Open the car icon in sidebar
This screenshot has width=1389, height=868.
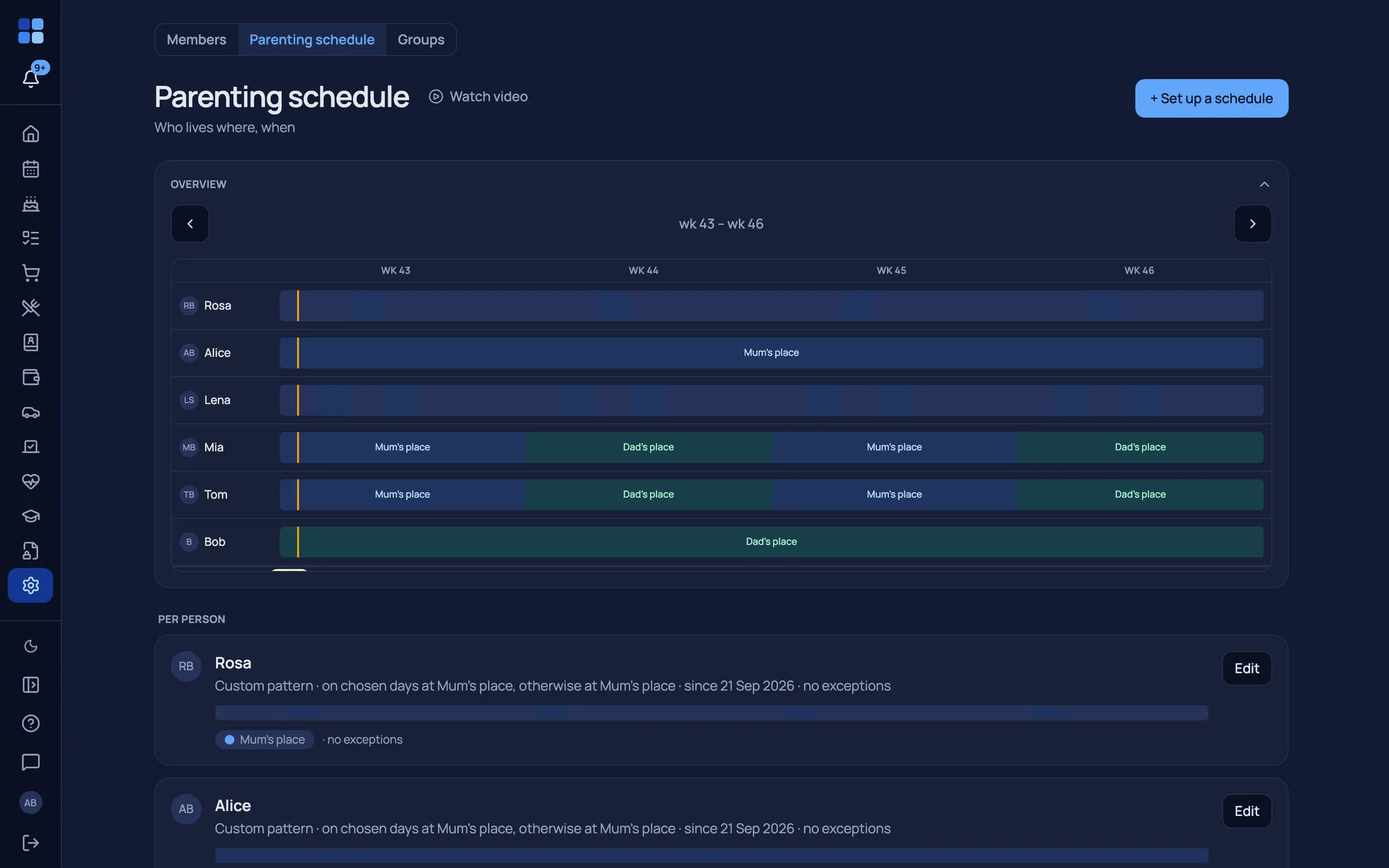click(x=31, y=412)
